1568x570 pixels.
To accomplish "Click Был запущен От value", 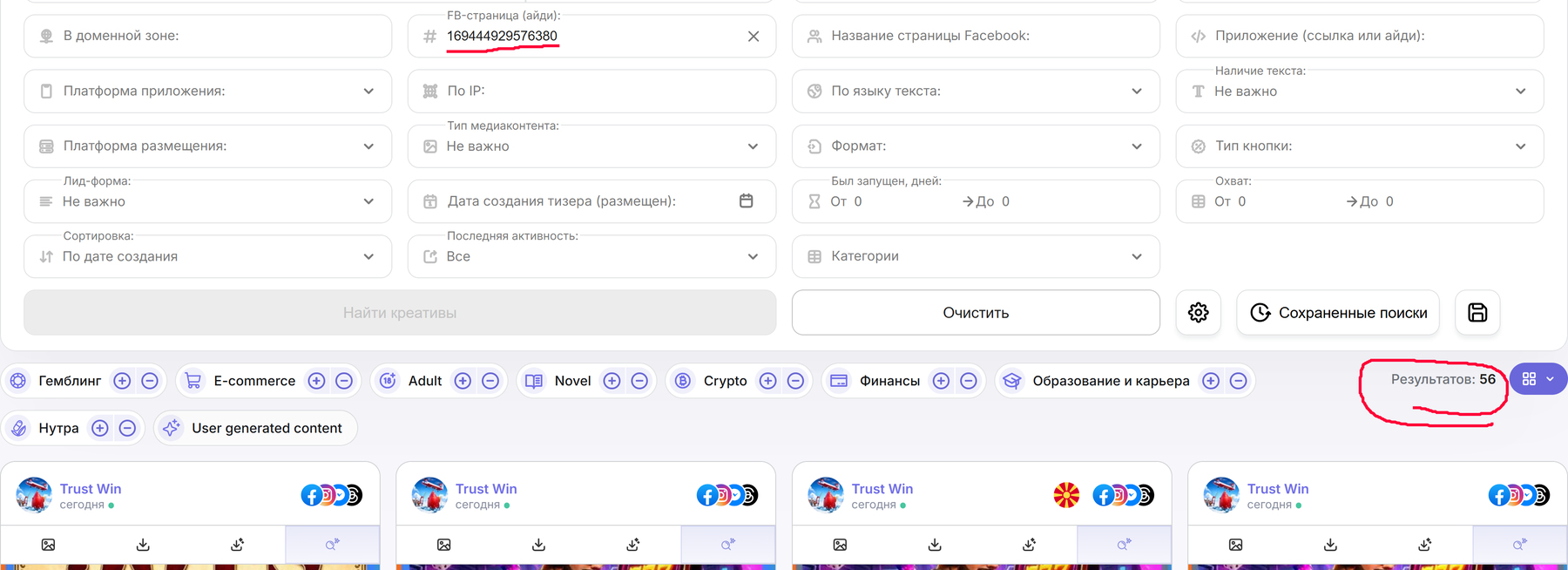I will click(x=858, y=201).
